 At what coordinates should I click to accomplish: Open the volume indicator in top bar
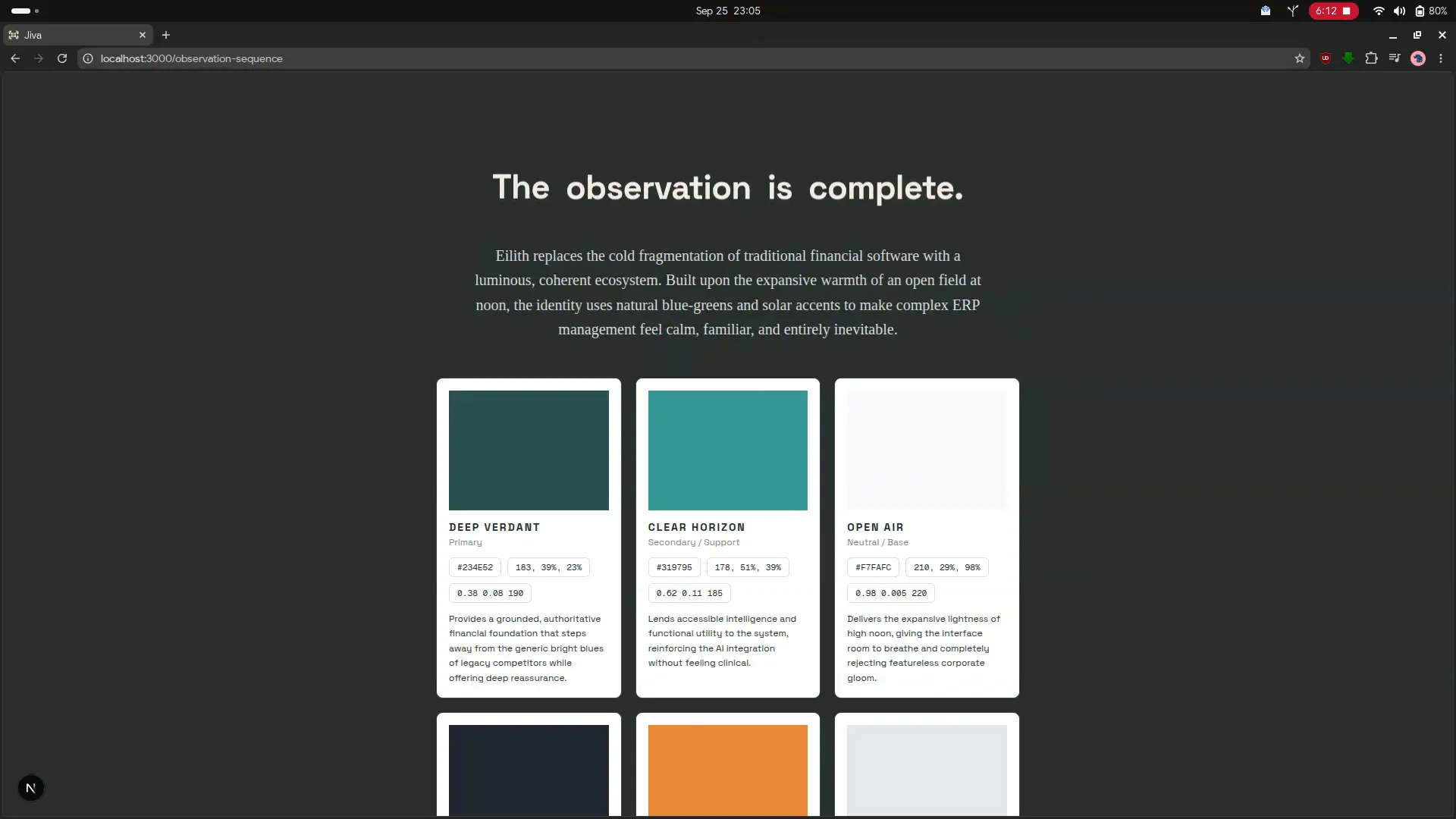click(1399, 11)
